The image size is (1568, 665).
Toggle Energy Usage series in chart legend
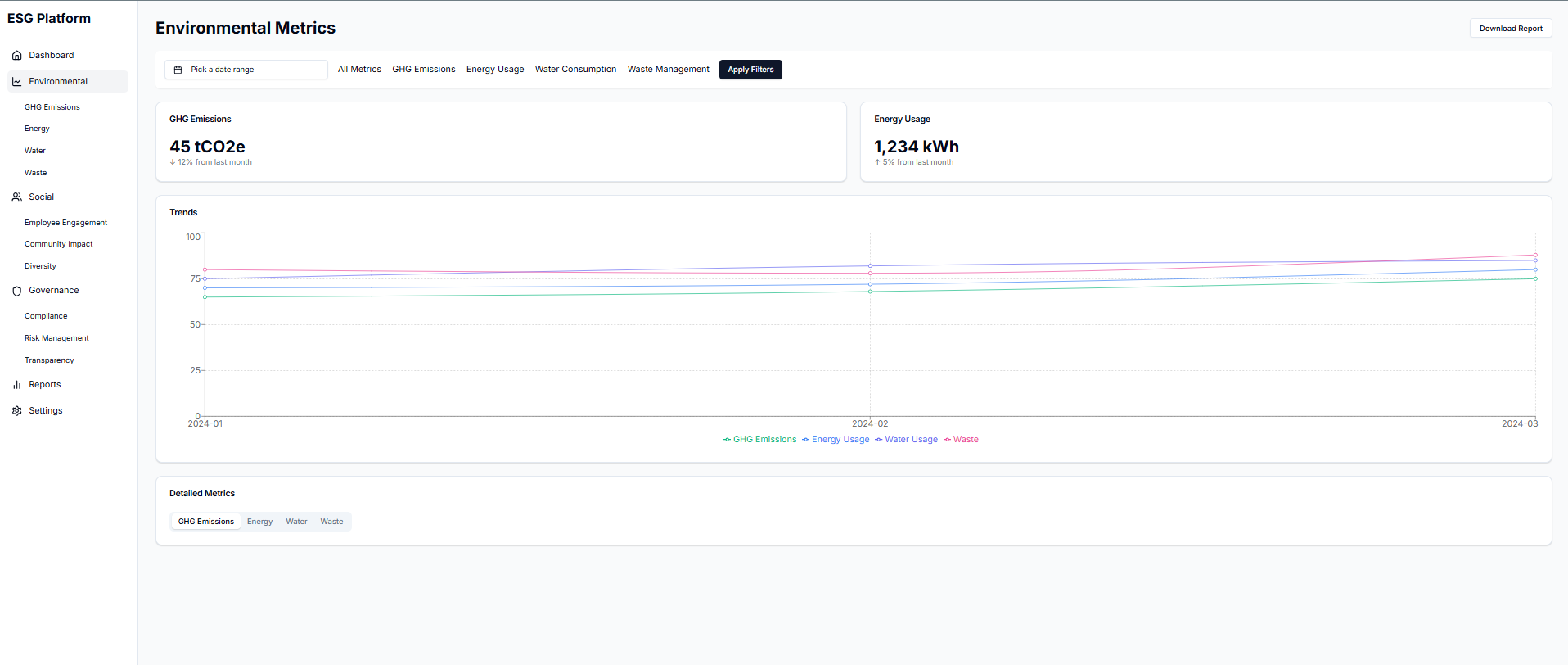(836, 440)
